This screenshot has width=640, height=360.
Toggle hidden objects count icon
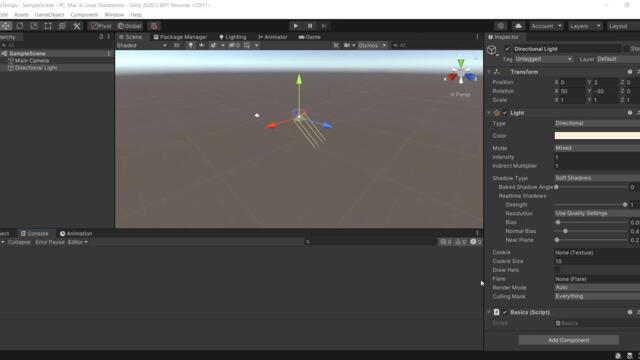[x=234, y=45]
